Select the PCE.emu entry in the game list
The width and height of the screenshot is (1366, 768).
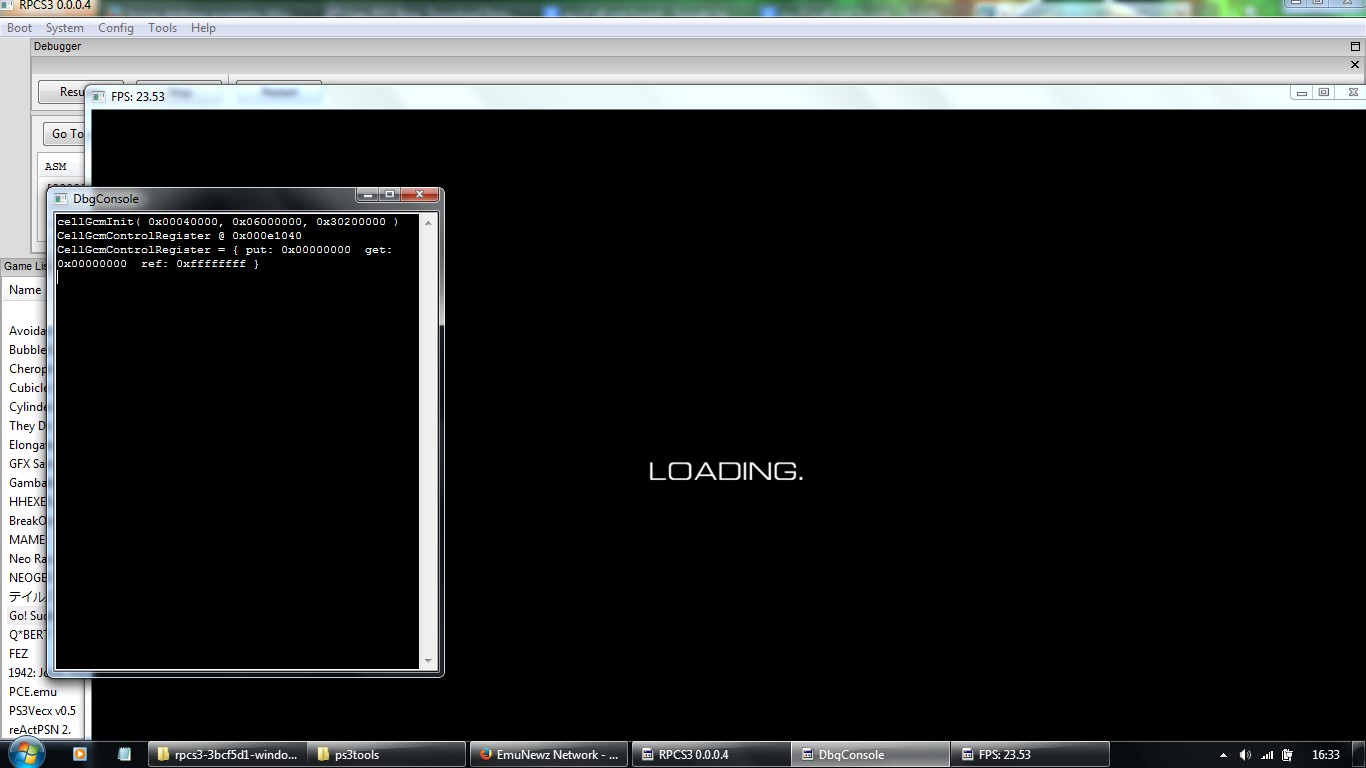[x=33, y=692]
